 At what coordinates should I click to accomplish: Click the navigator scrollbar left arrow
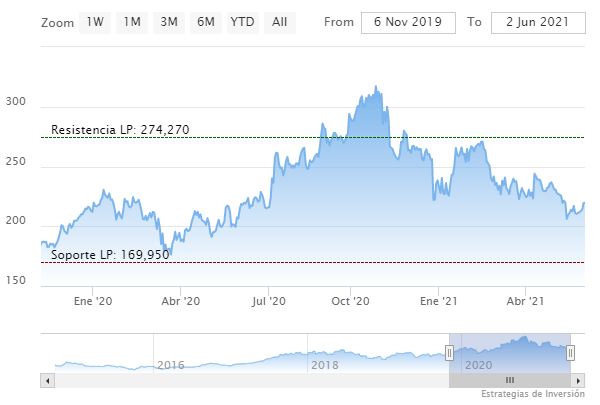[x=46, y=381]
